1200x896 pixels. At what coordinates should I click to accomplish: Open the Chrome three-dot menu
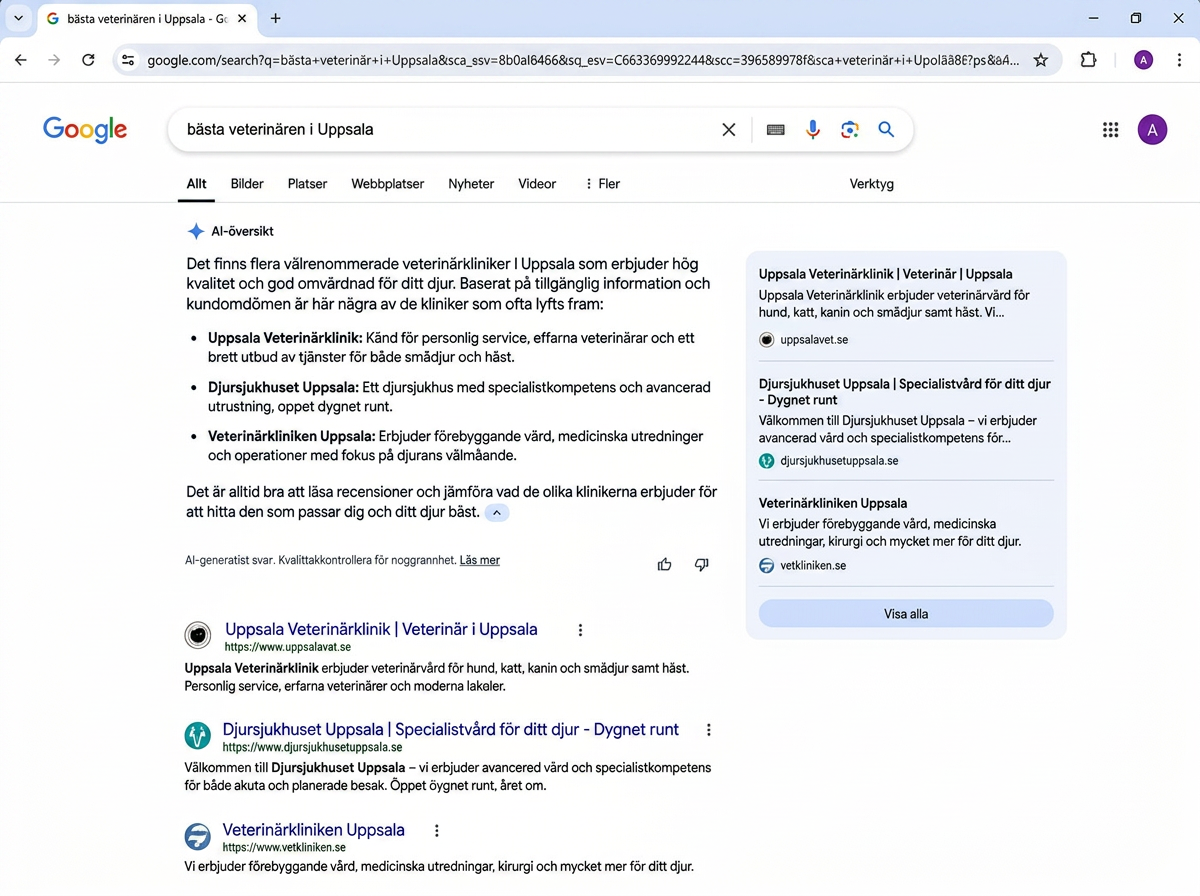click(x=1180, y=60)
